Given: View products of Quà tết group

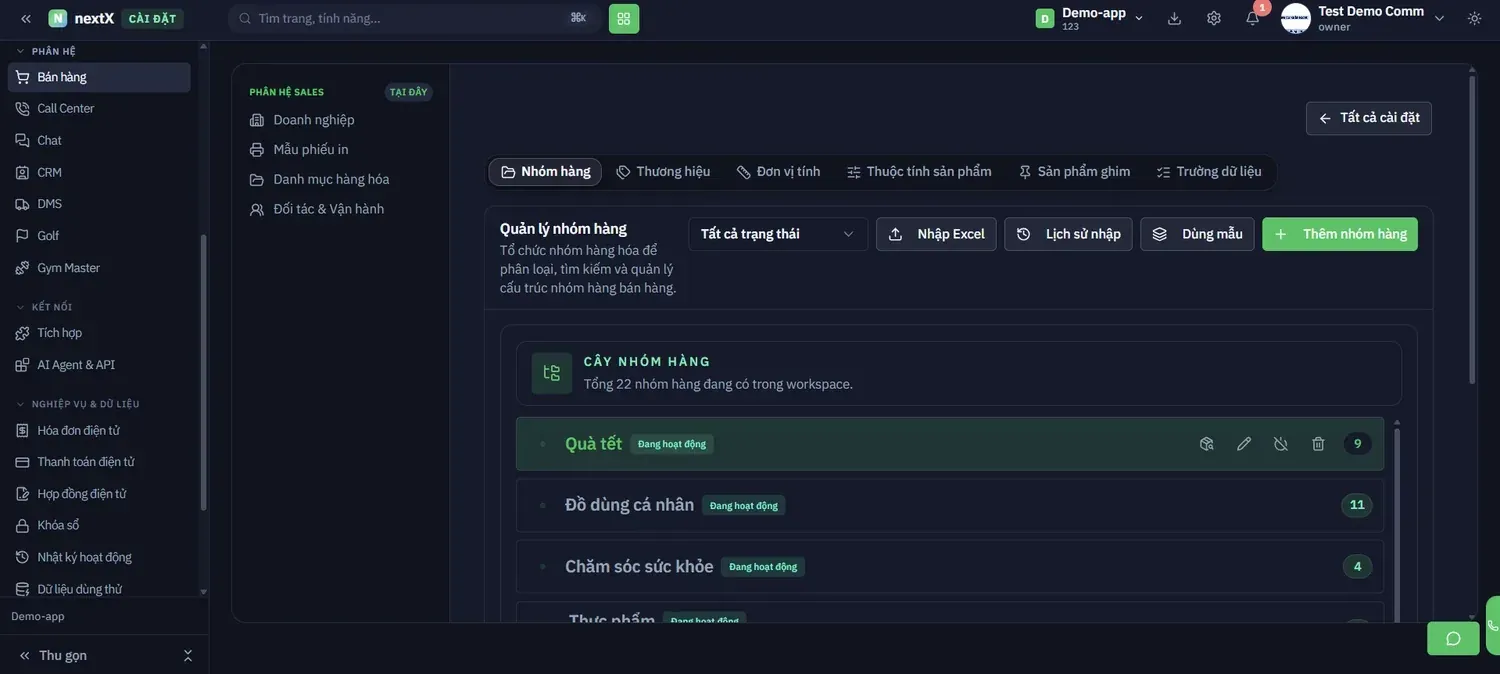Looking at the screenshot, I should click(1207, 444).
